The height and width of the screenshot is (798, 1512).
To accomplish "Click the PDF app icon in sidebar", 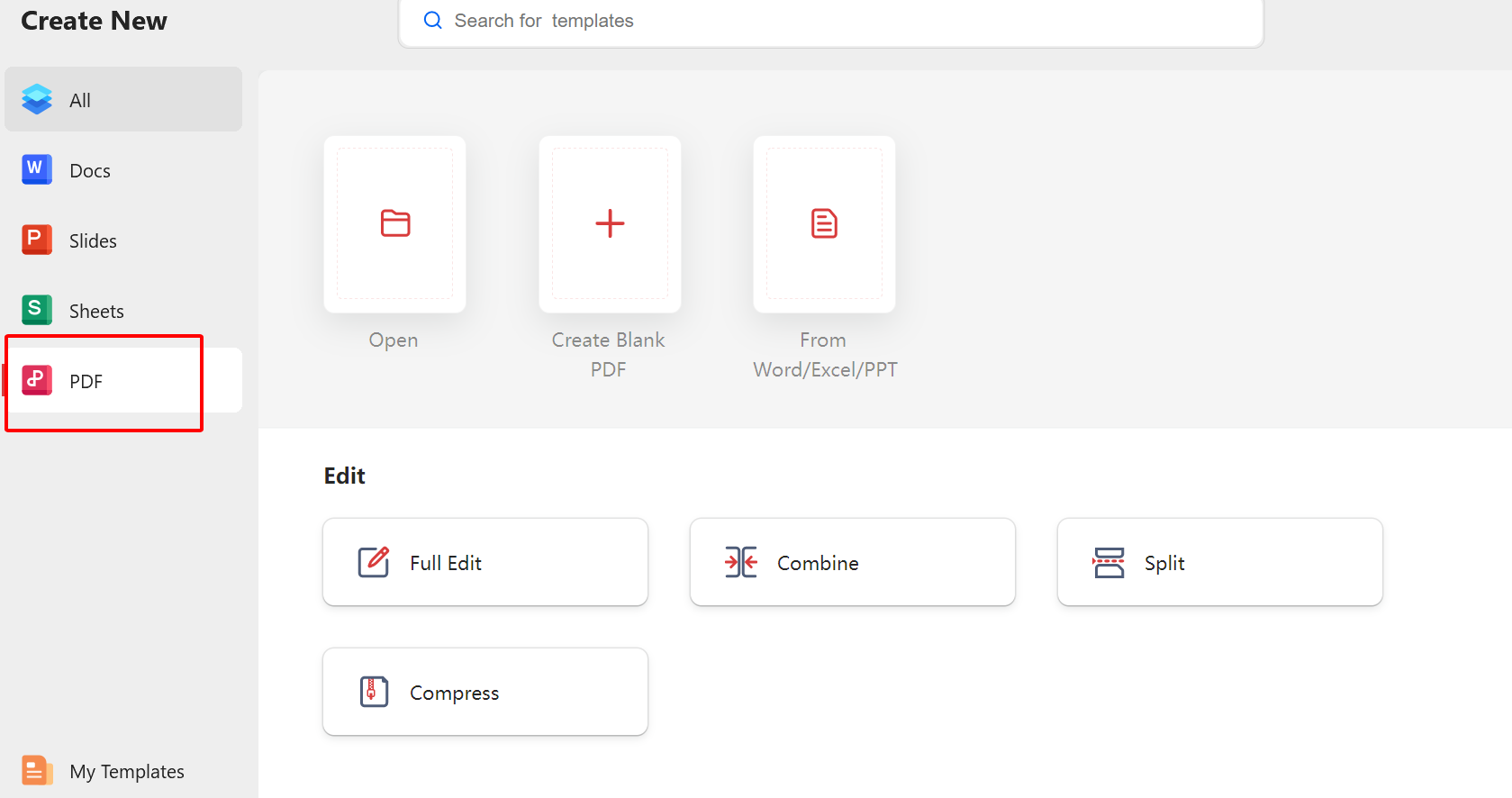I will [37, 380].
